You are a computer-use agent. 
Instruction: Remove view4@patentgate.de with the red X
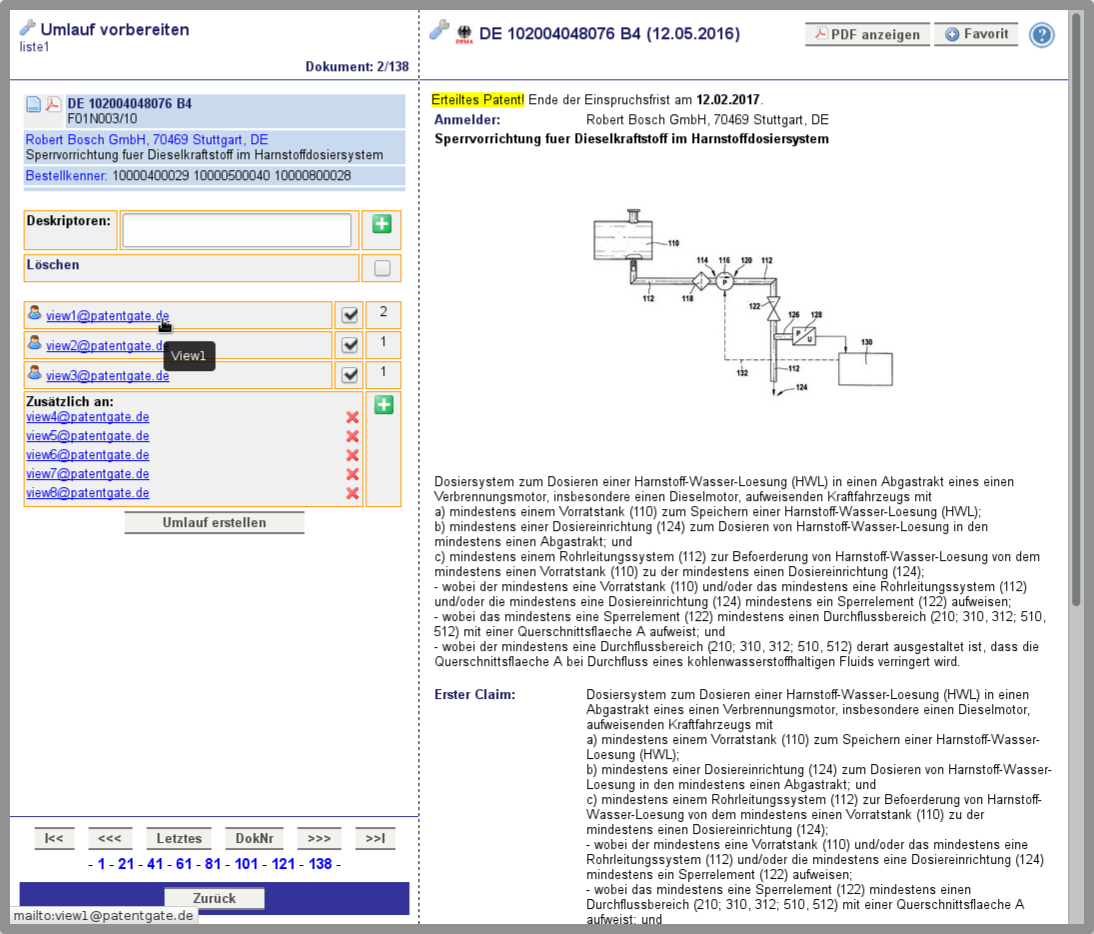click(352, 417)
